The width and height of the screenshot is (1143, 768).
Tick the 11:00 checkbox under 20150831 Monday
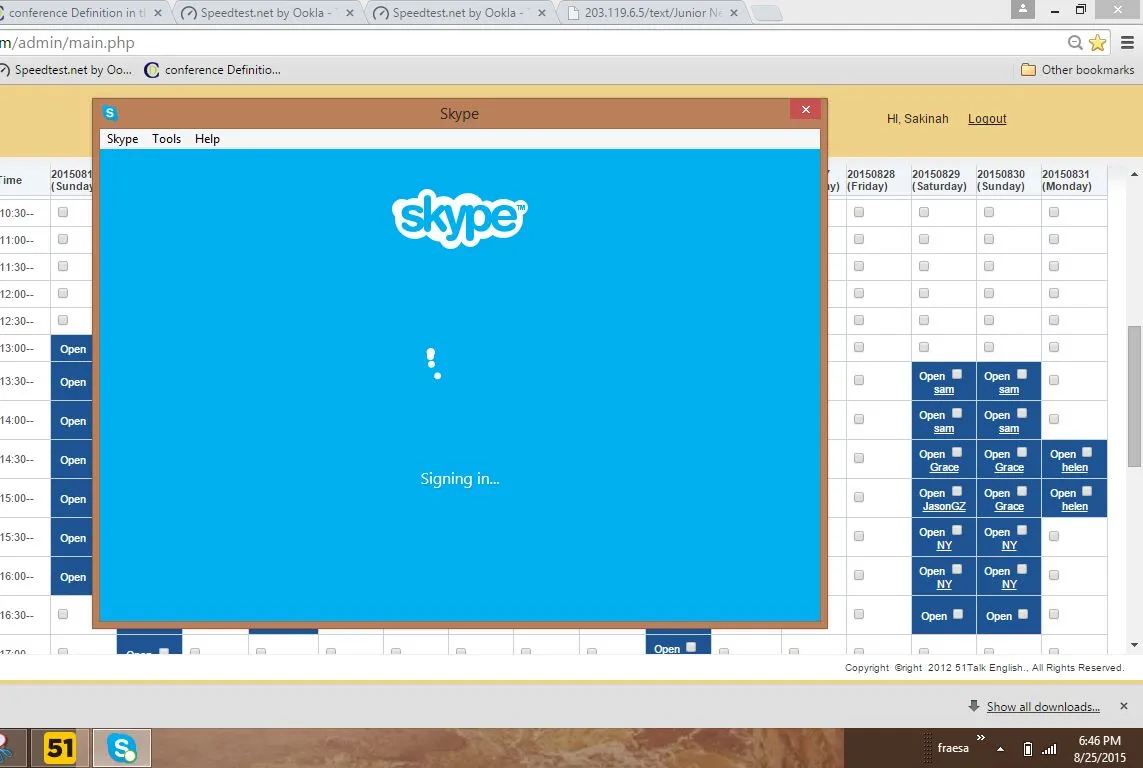click(x=1054, y=240)
